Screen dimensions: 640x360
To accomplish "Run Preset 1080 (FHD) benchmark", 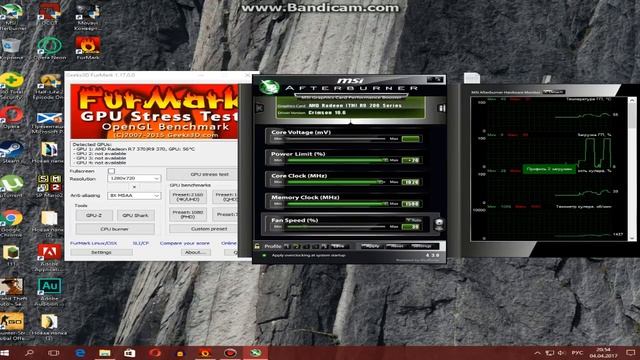I will [188, 214].
